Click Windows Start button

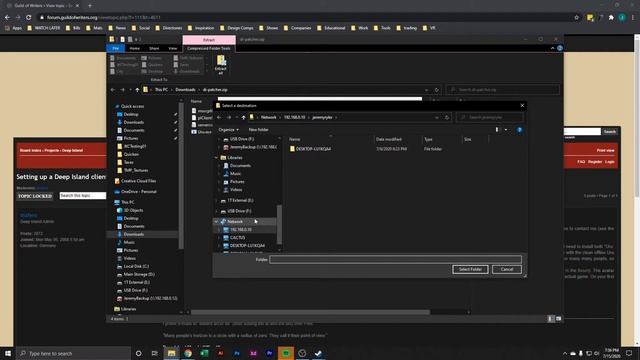8,353
